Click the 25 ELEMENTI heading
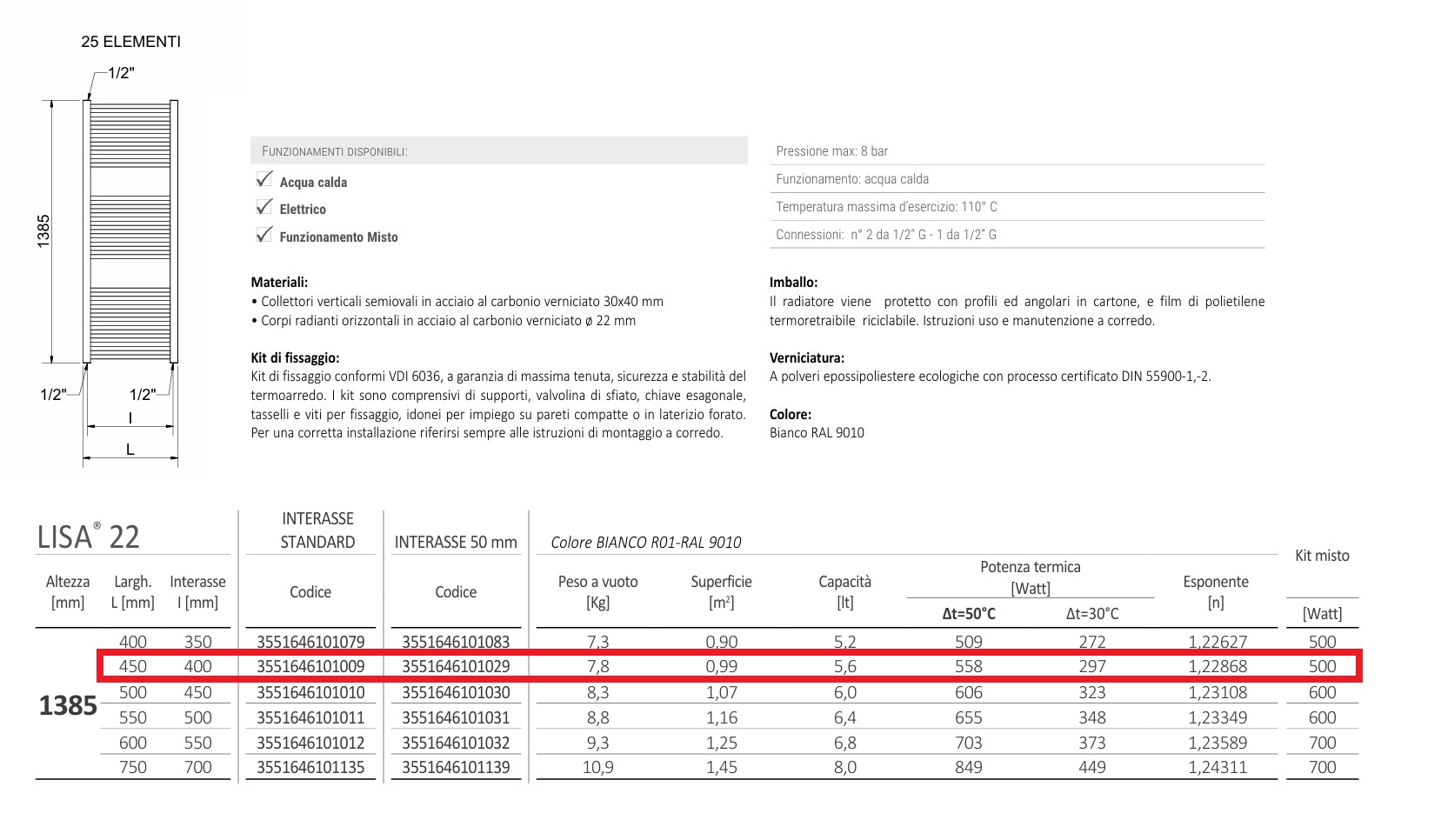The width and height of the screenshot is (1441, 840). coord(130,42)
